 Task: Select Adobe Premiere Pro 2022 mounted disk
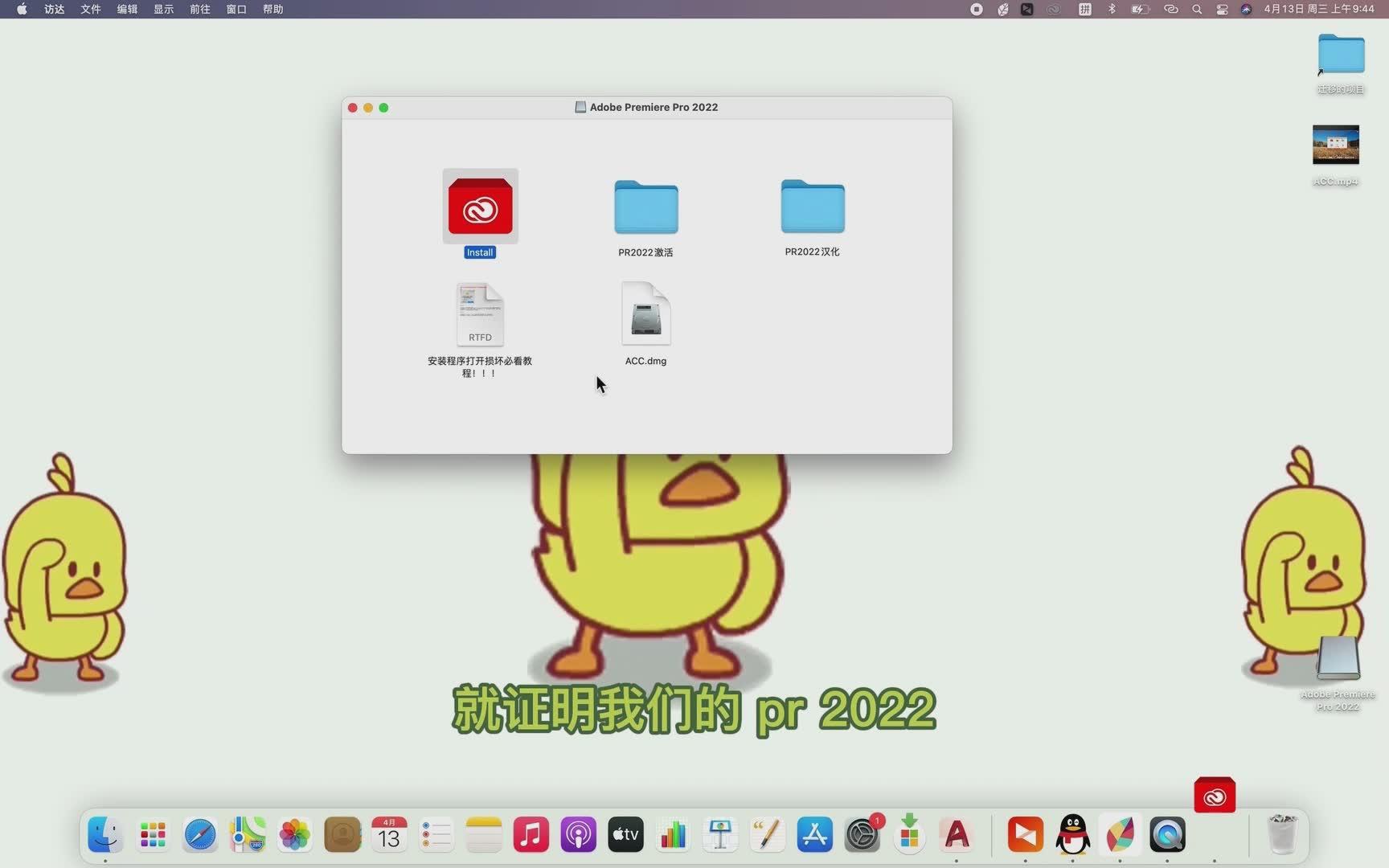point(1338,657)
